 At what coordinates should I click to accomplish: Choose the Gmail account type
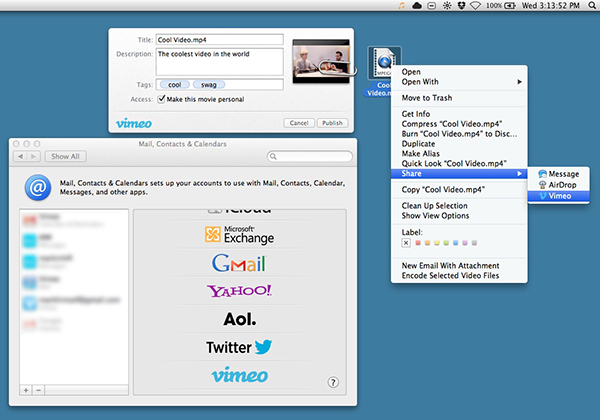click(239, 263)
